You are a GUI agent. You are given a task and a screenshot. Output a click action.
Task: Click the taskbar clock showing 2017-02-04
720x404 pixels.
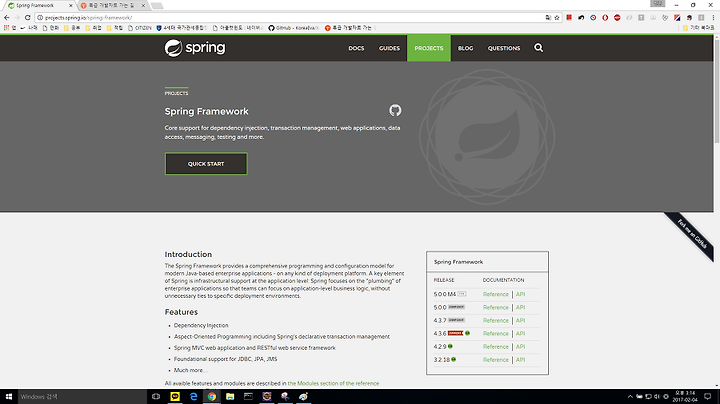pyautogui.click(x=685, y=396)
